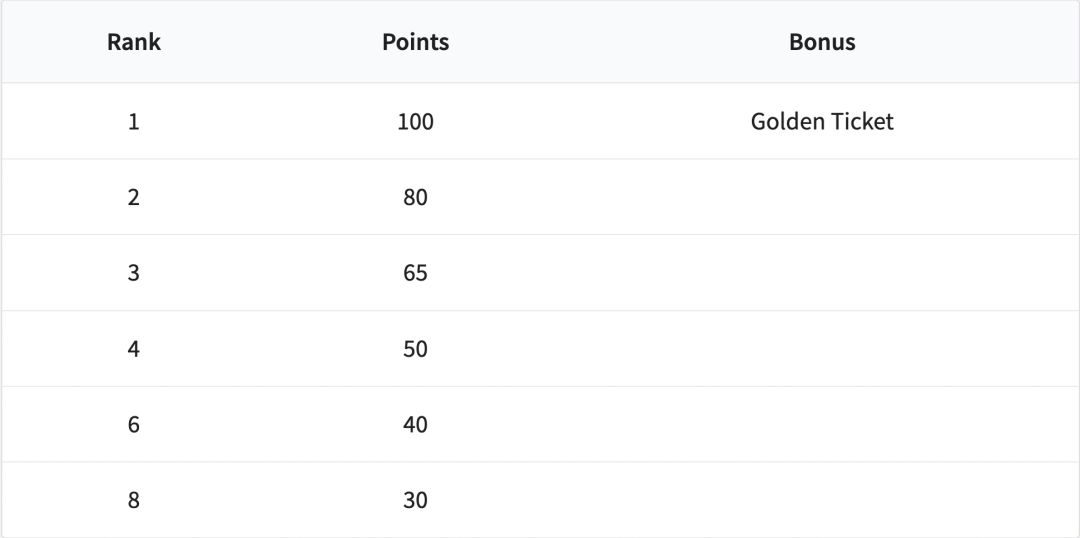The image size is (1080, 538).
Task: Select the Golden Ticket bonus cell
Action: (822, 122)
